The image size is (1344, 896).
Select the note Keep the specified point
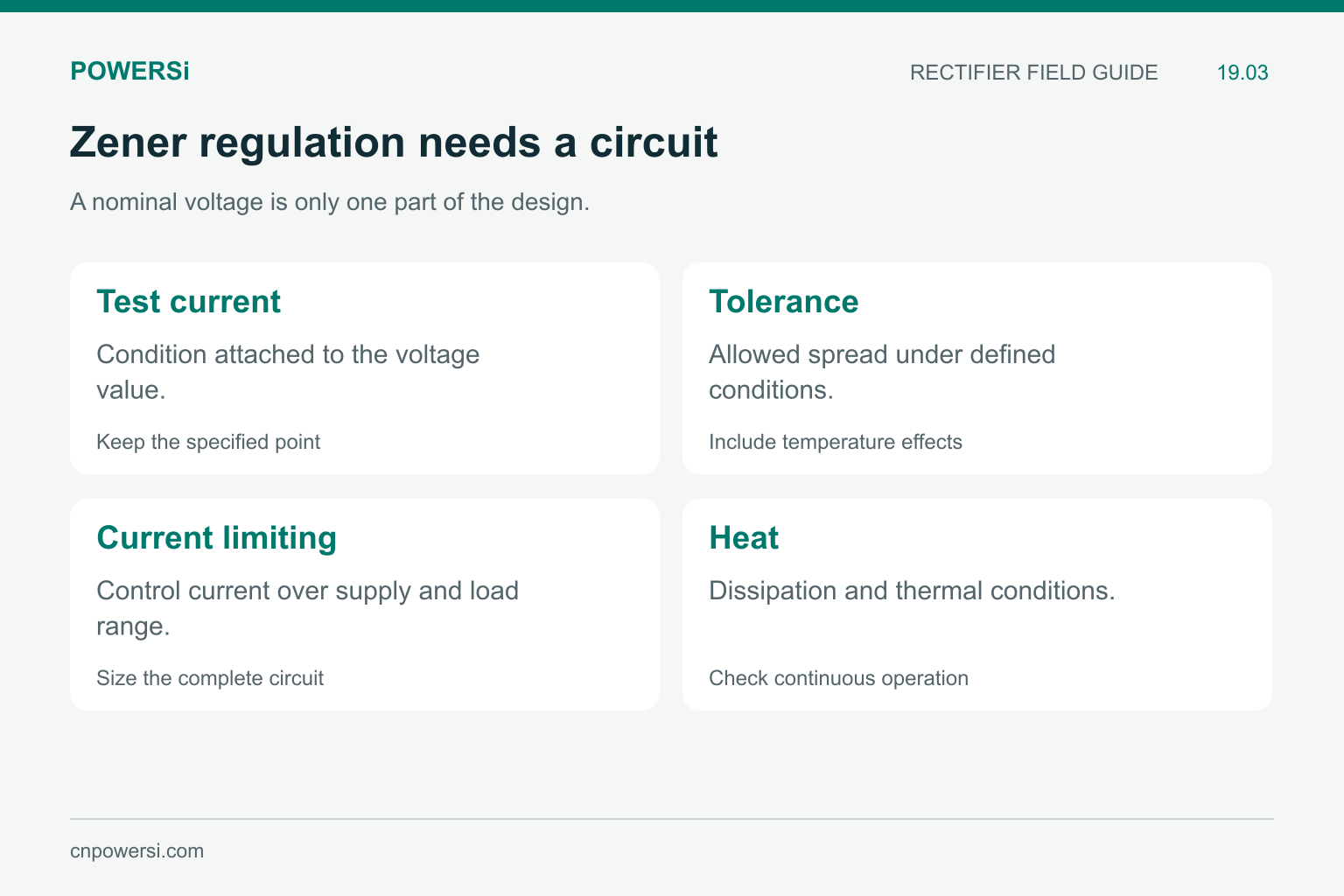[x=208, y=442]
